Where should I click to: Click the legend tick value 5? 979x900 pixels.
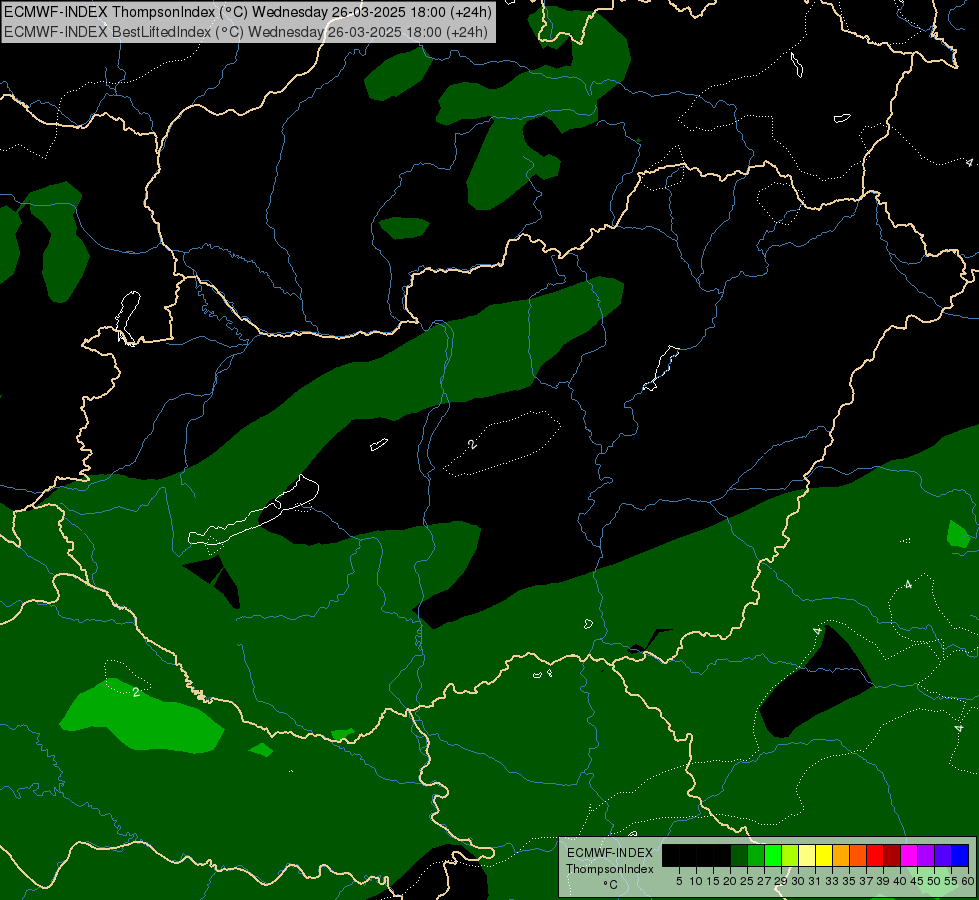[x=679, y=881]
